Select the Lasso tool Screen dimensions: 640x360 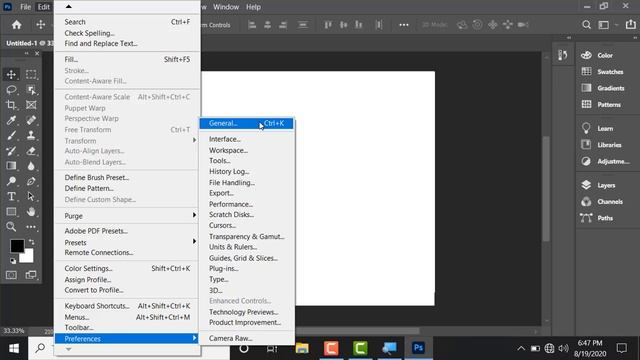[x=11, y=90]
